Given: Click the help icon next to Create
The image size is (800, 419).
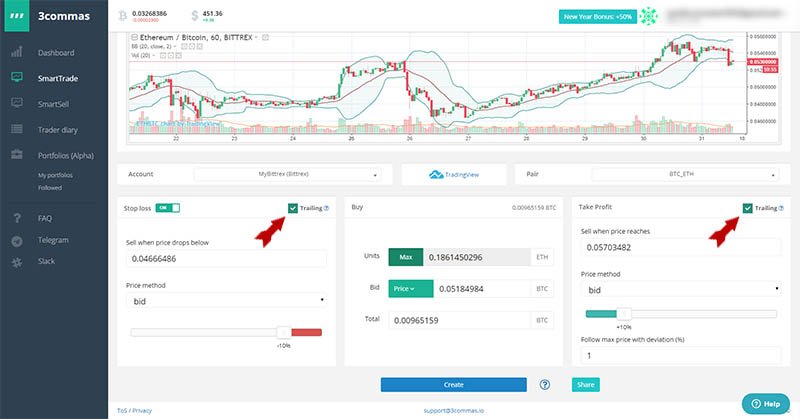Looking at the screenshot, I should click(545, 385).
